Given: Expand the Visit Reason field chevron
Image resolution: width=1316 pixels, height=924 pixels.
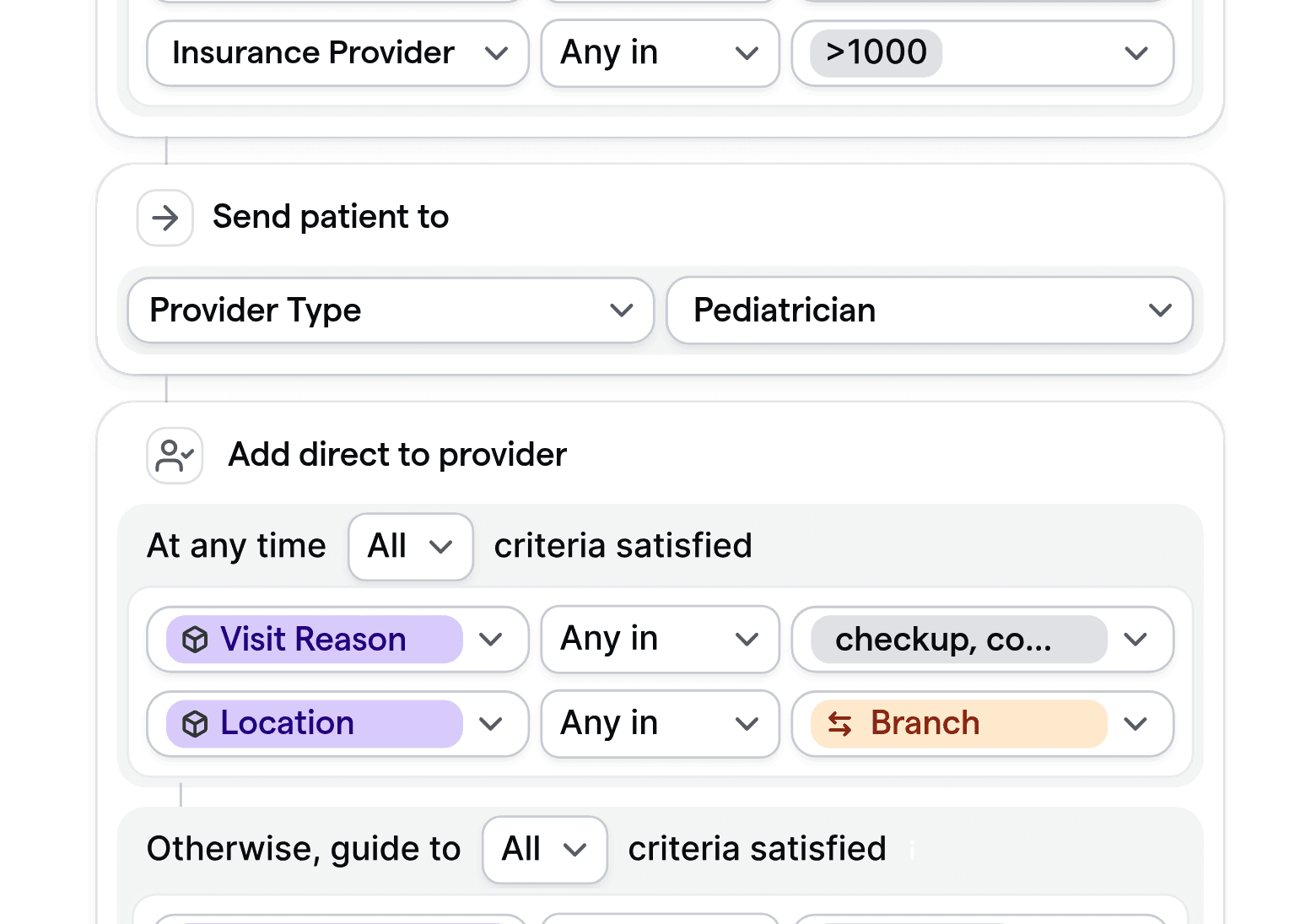Looking at the screenshot, I should [491, 640].
